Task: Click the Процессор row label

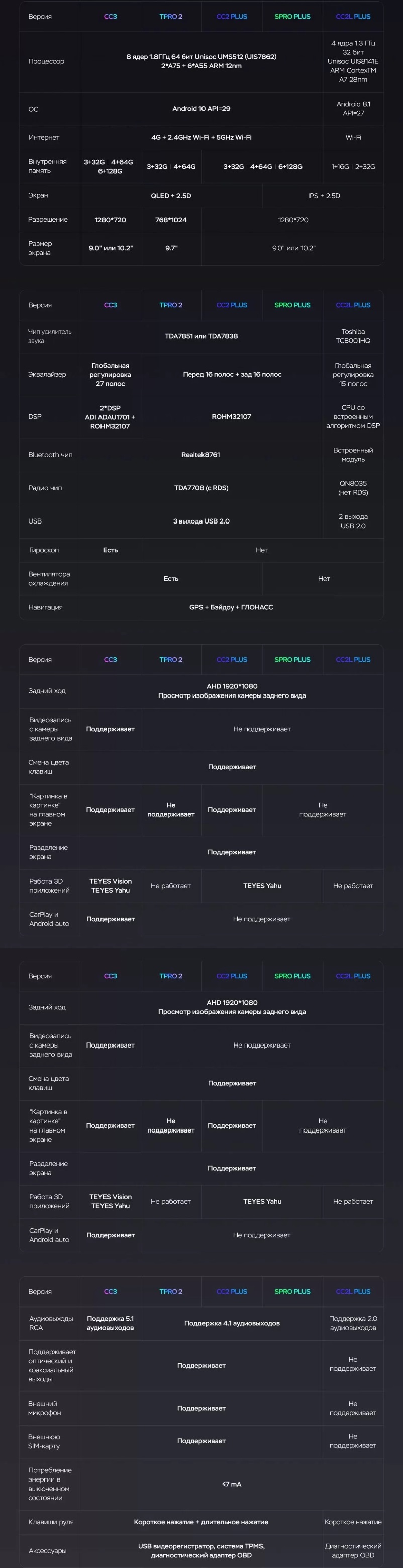Action: pos(46,61)
